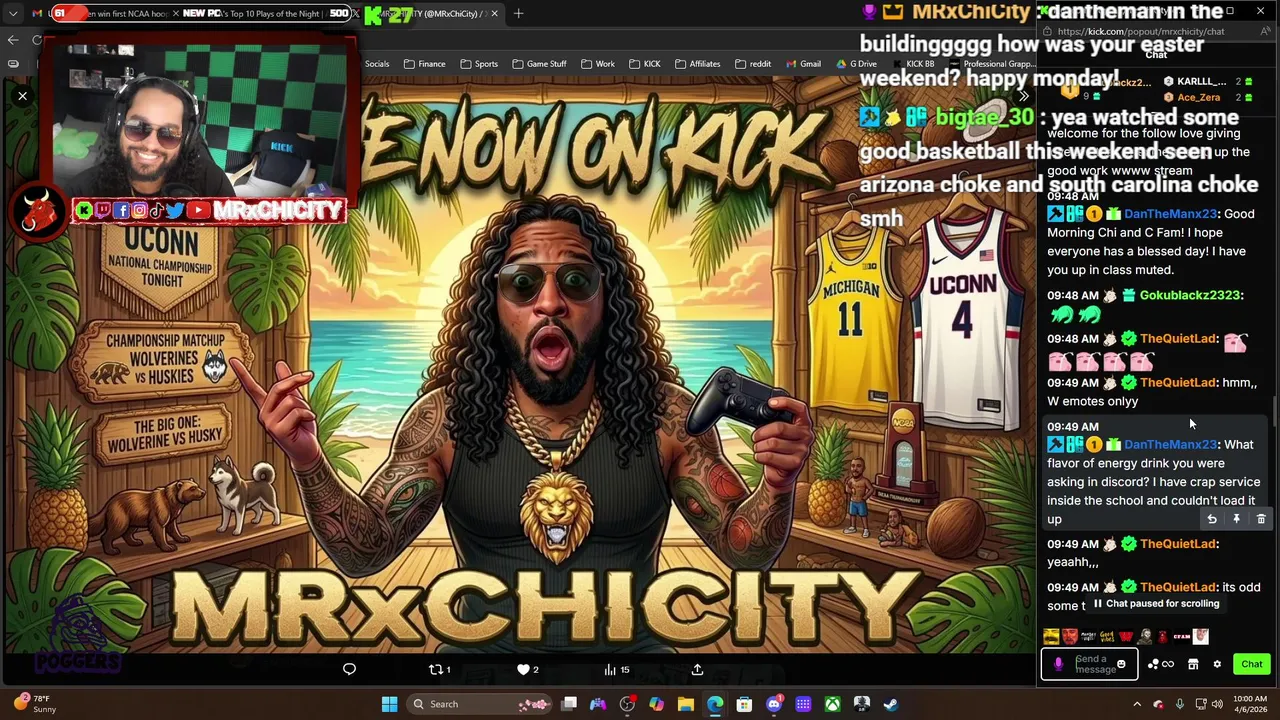Click TheQuietLad username in hmm message

tap(1179, 383)
